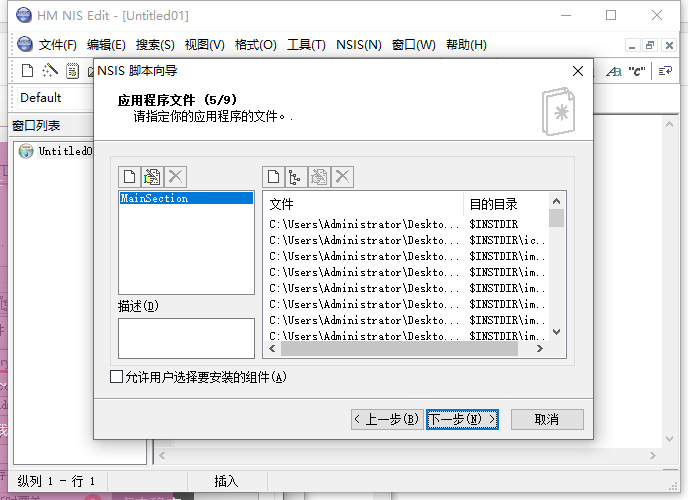Click the file list vertical scrollbar thumb
Image resolution: width=688 pixels, height=500 pixels.
tap(556, 218)
